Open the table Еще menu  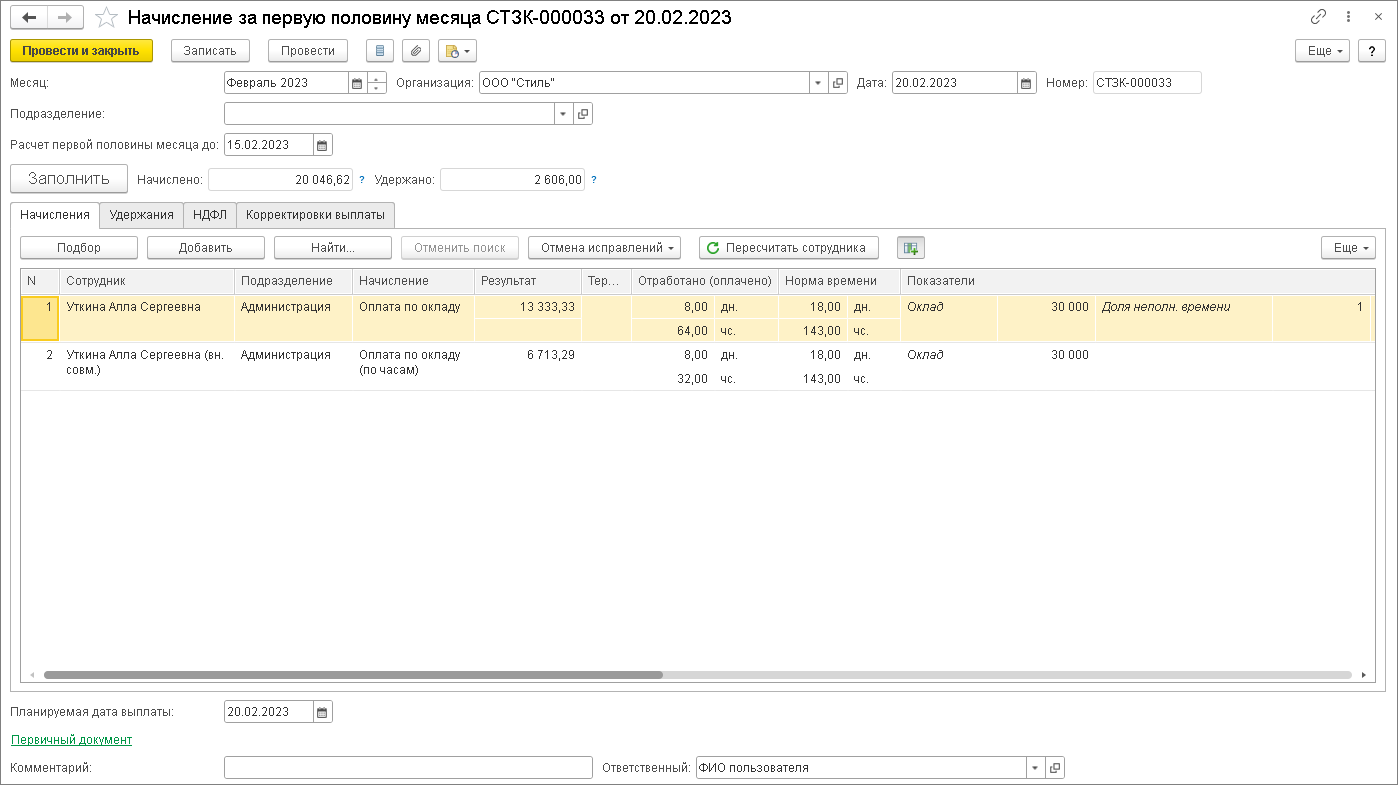coord(1348,248)
